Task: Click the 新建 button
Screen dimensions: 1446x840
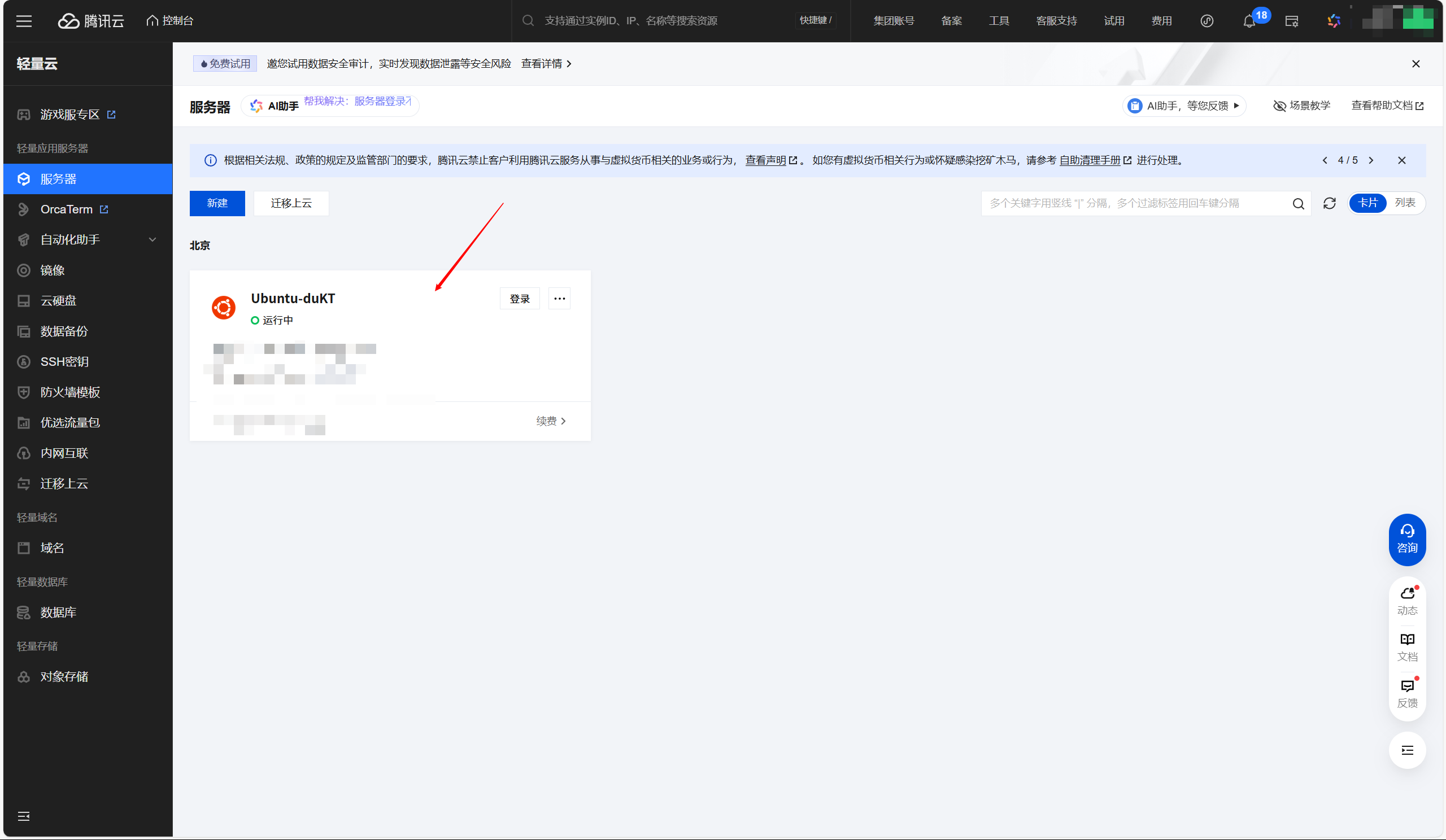Action: pos(217,203)
